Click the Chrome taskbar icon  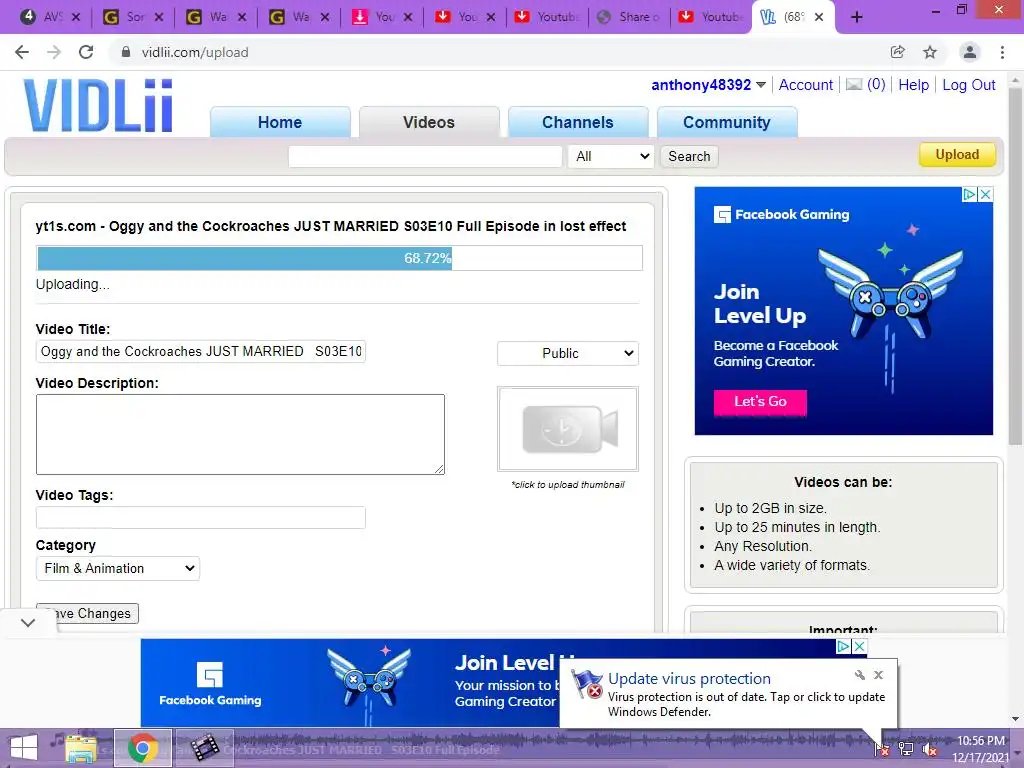coord(142,748)
